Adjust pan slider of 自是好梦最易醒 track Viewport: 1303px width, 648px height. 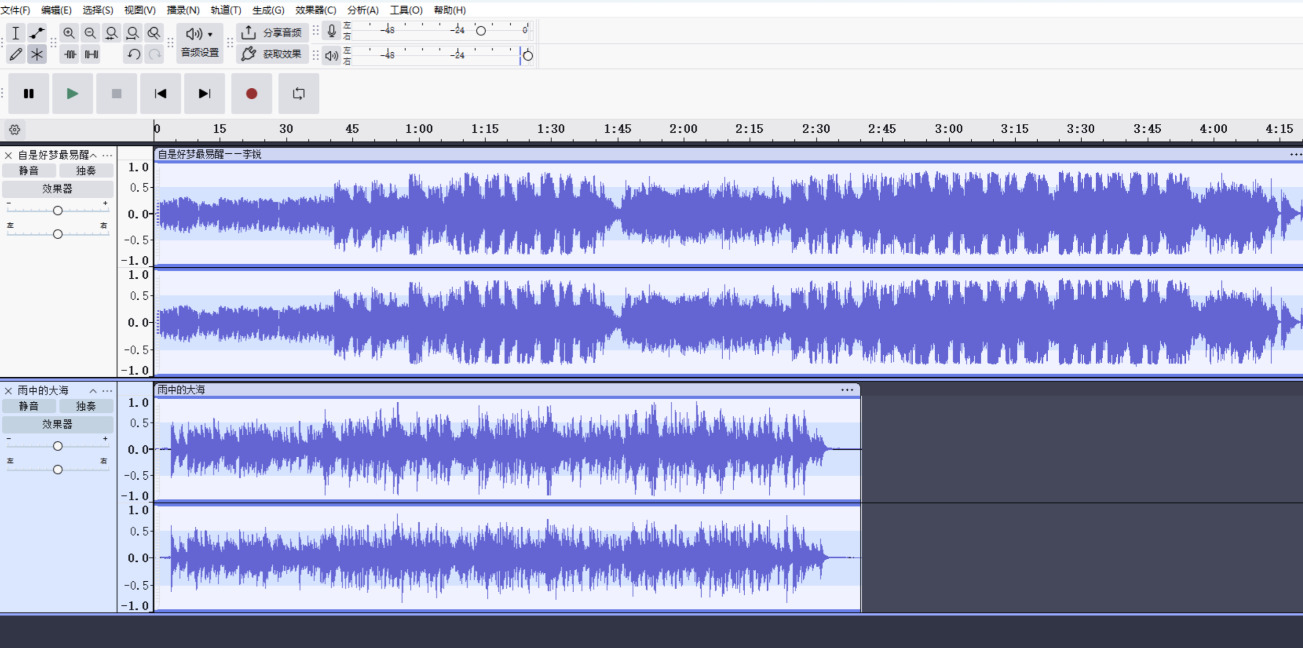[x=58, y=233]
